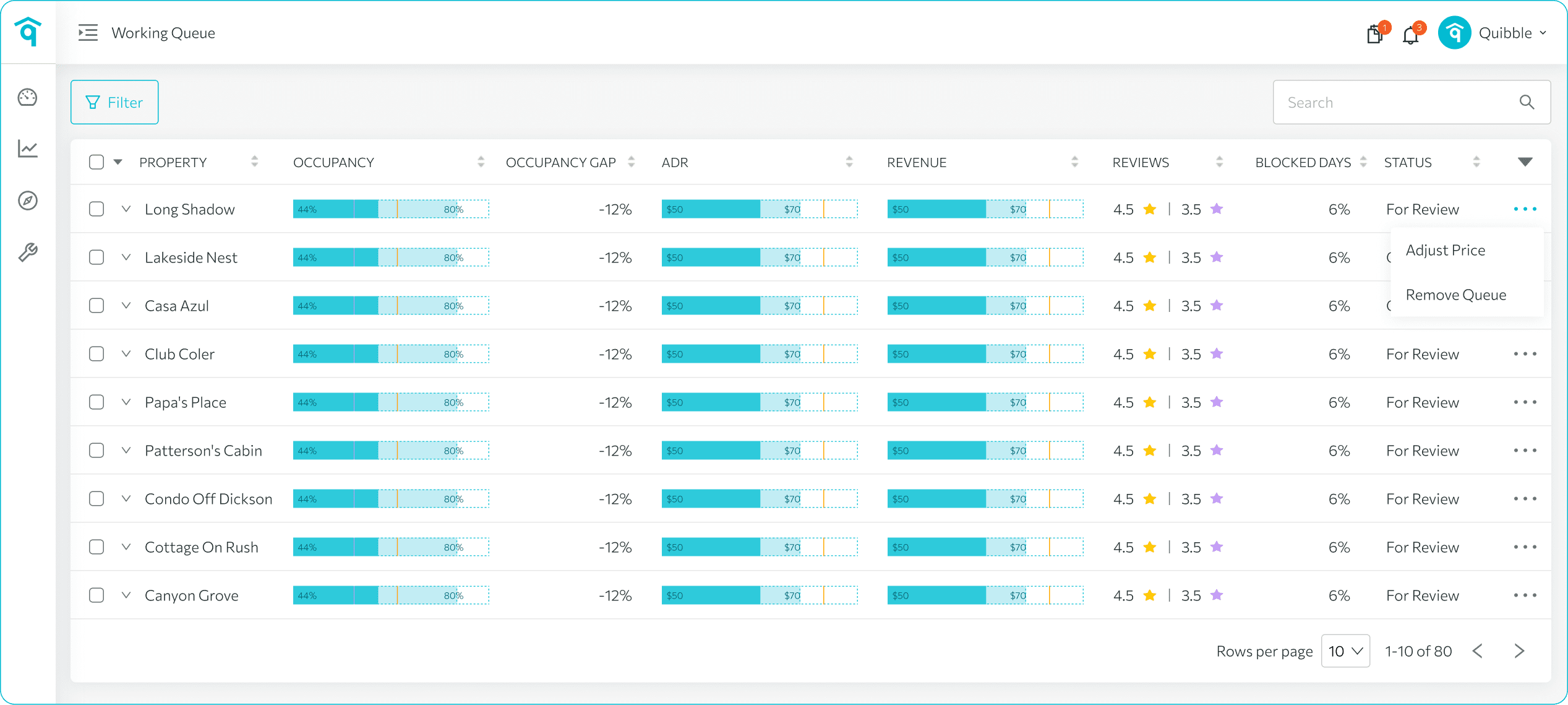Open the more actions dots for Condo Off Dickson
The image size is (1568, 705).
(x=1525, y=499)
